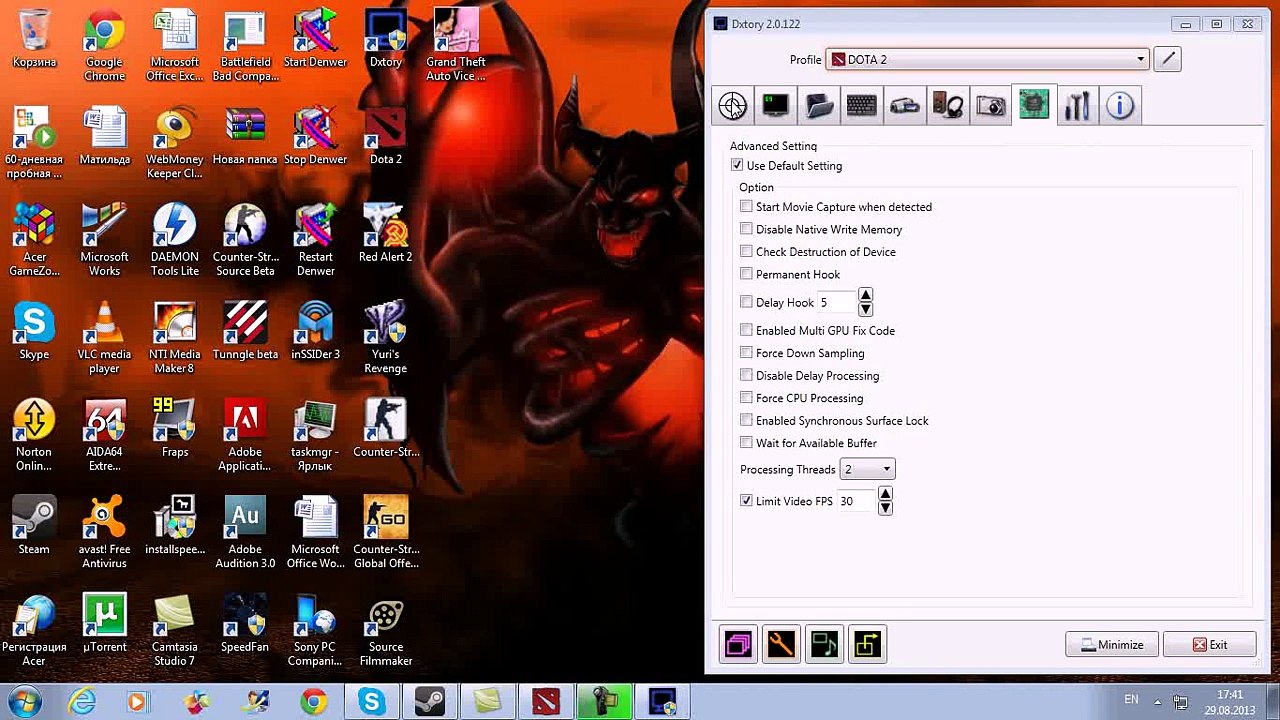The height and width of the screenshot is (720, 1280).
Task: Open the crosshair target tab in Dxtory
Action: (x=733, y=106)
